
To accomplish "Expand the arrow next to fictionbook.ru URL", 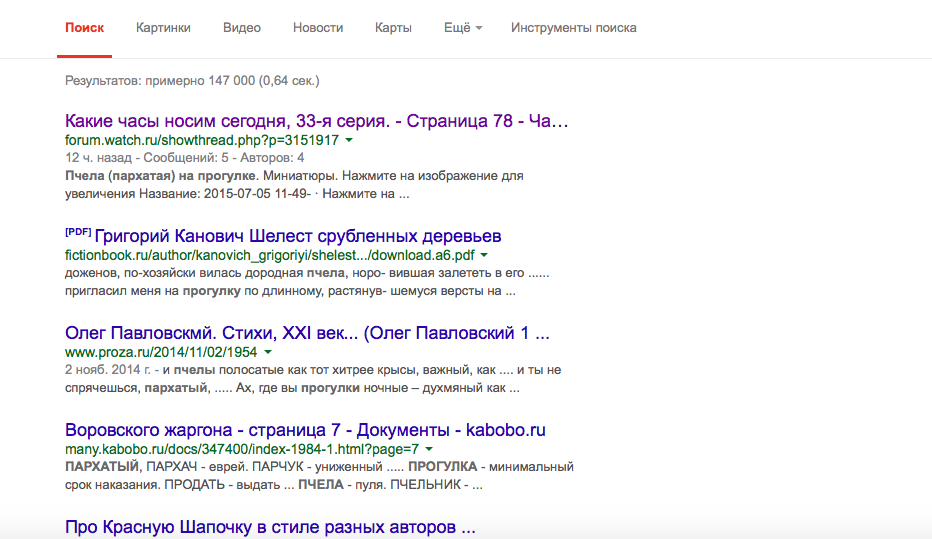I will tap(484, 256).
